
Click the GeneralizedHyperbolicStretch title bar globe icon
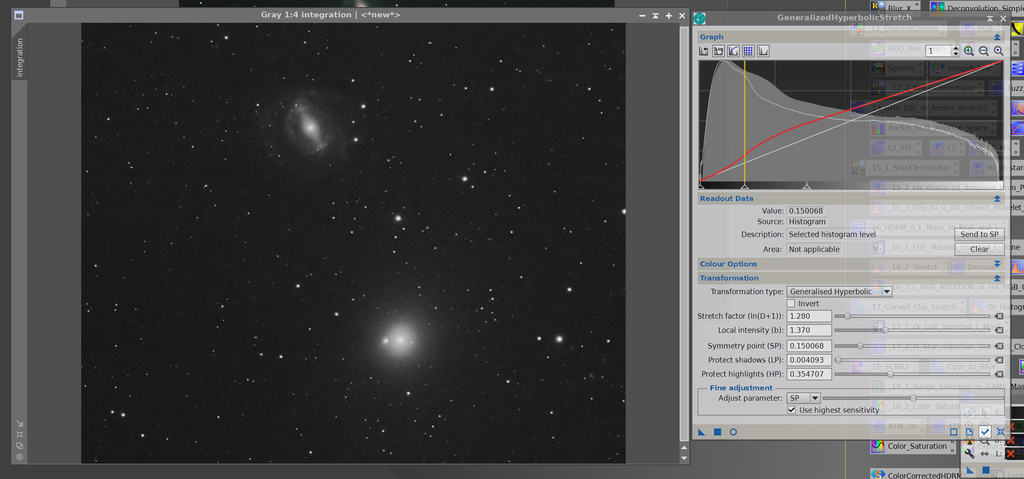click(699, 18)
